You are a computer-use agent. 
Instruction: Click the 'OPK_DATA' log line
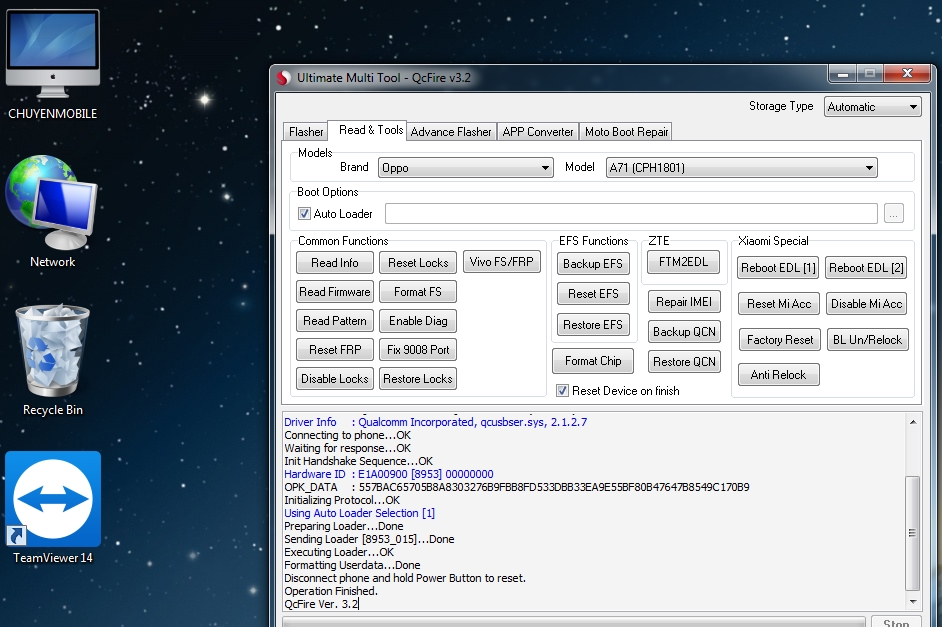(x=517, y=487)
